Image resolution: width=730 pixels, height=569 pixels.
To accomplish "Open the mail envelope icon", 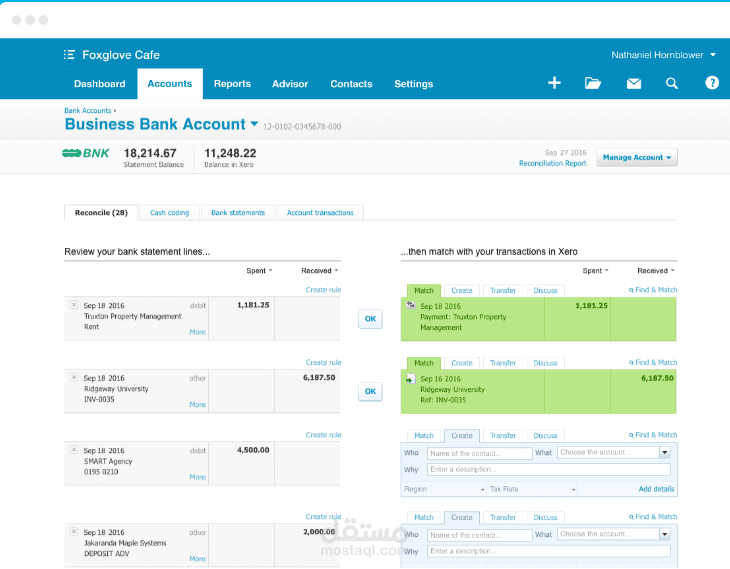I will [x=634, y=84].
